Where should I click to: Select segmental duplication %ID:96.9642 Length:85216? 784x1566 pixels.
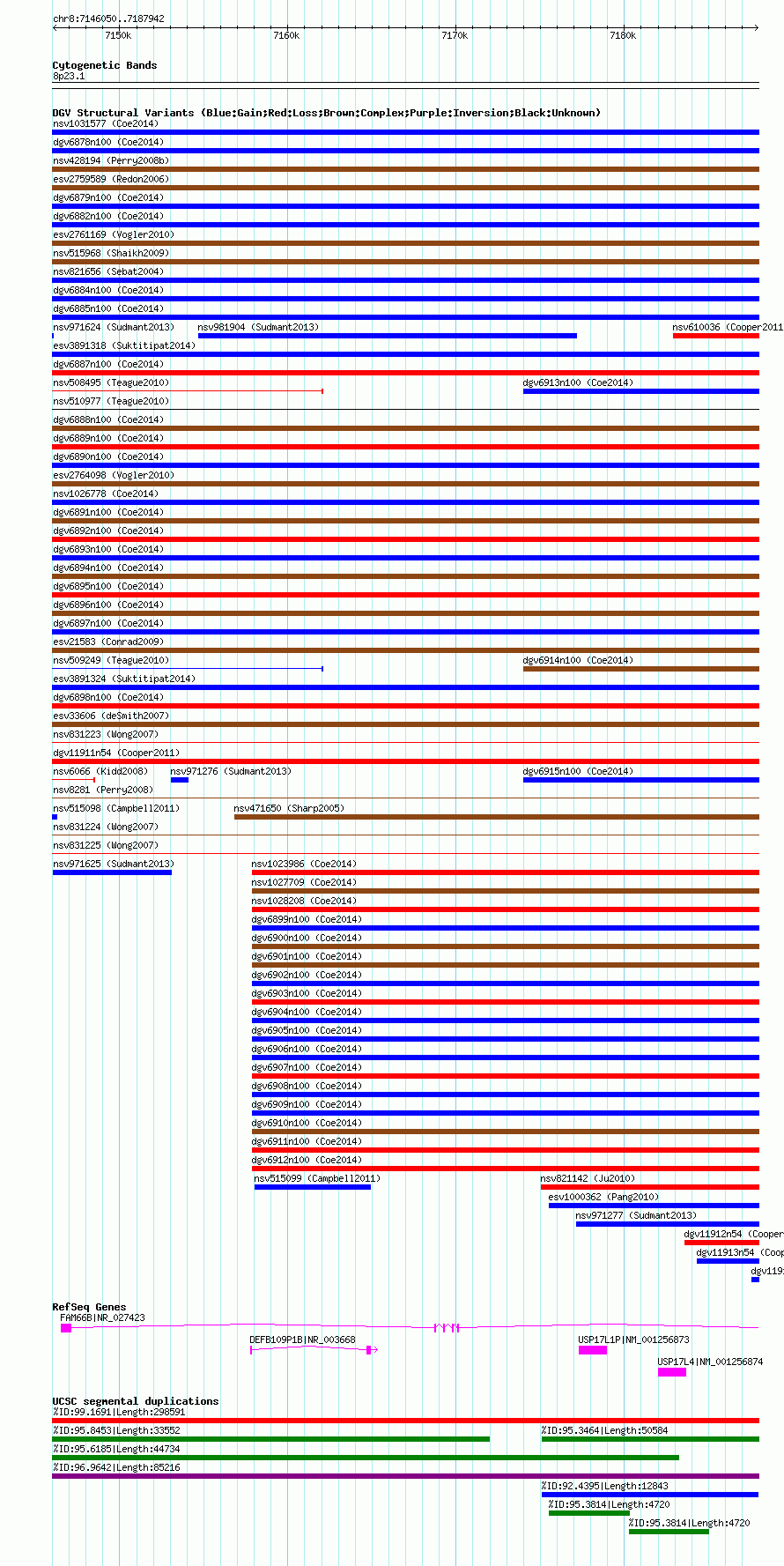[x=116, y=1467]
